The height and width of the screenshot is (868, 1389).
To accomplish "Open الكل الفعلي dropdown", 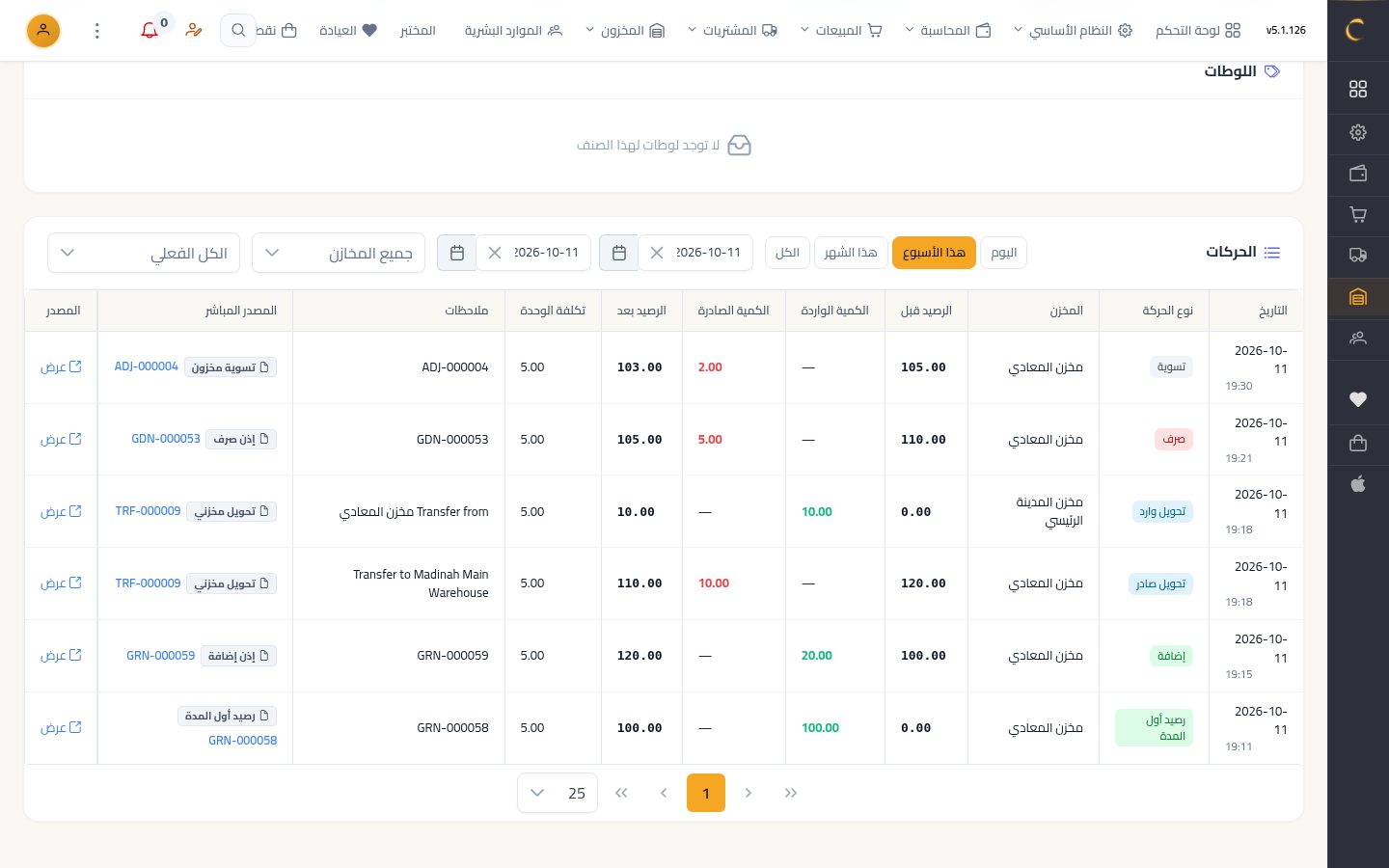I will pos(144,253).
